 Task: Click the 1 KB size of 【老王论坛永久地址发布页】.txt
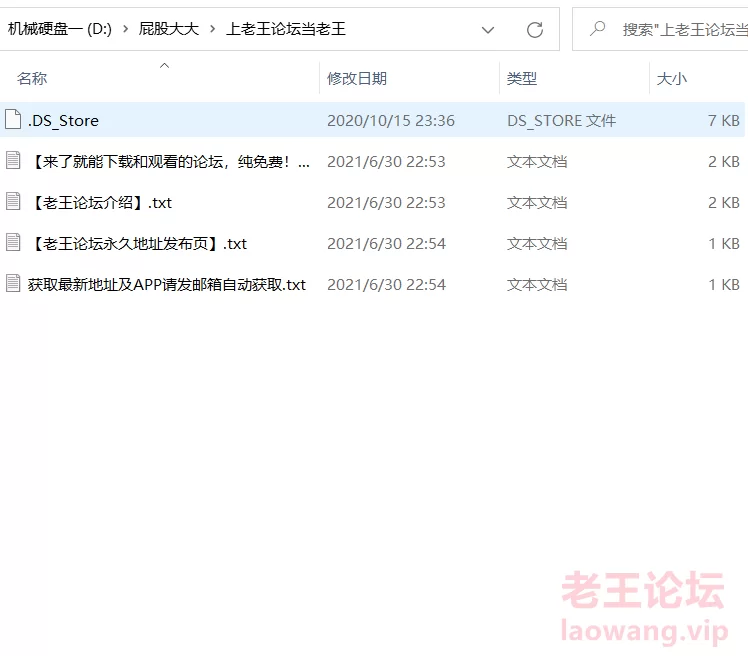pyautogui.click(x=724, y=244)
